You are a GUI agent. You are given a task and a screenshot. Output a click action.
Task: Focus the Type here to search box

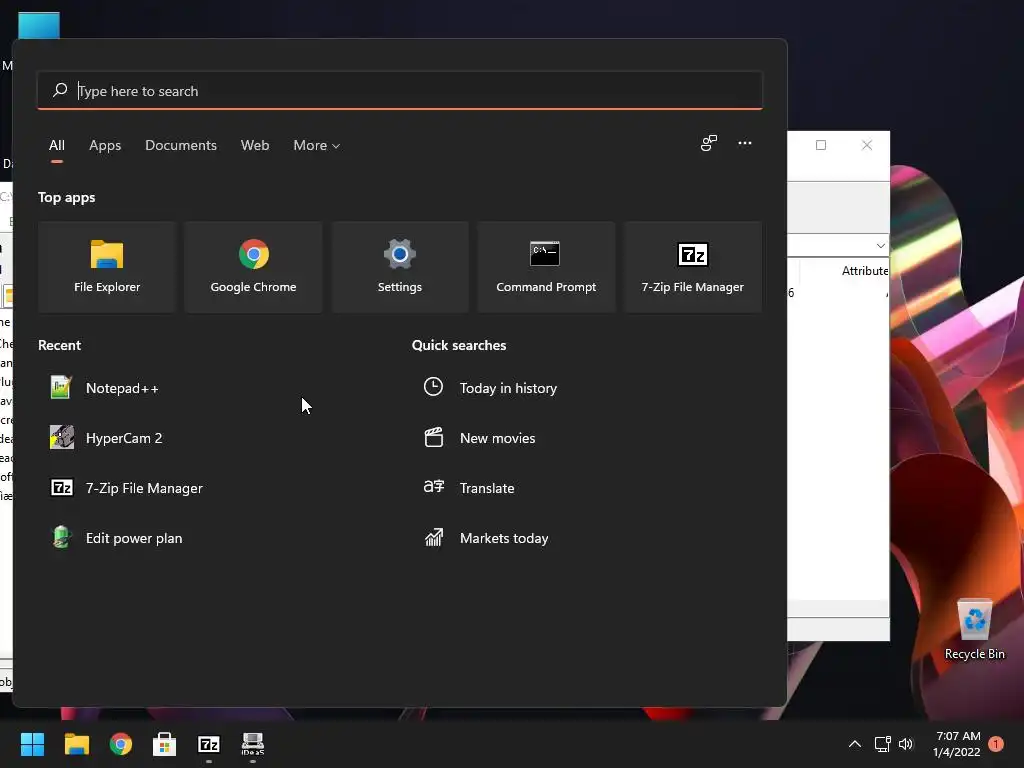(400, 90)
